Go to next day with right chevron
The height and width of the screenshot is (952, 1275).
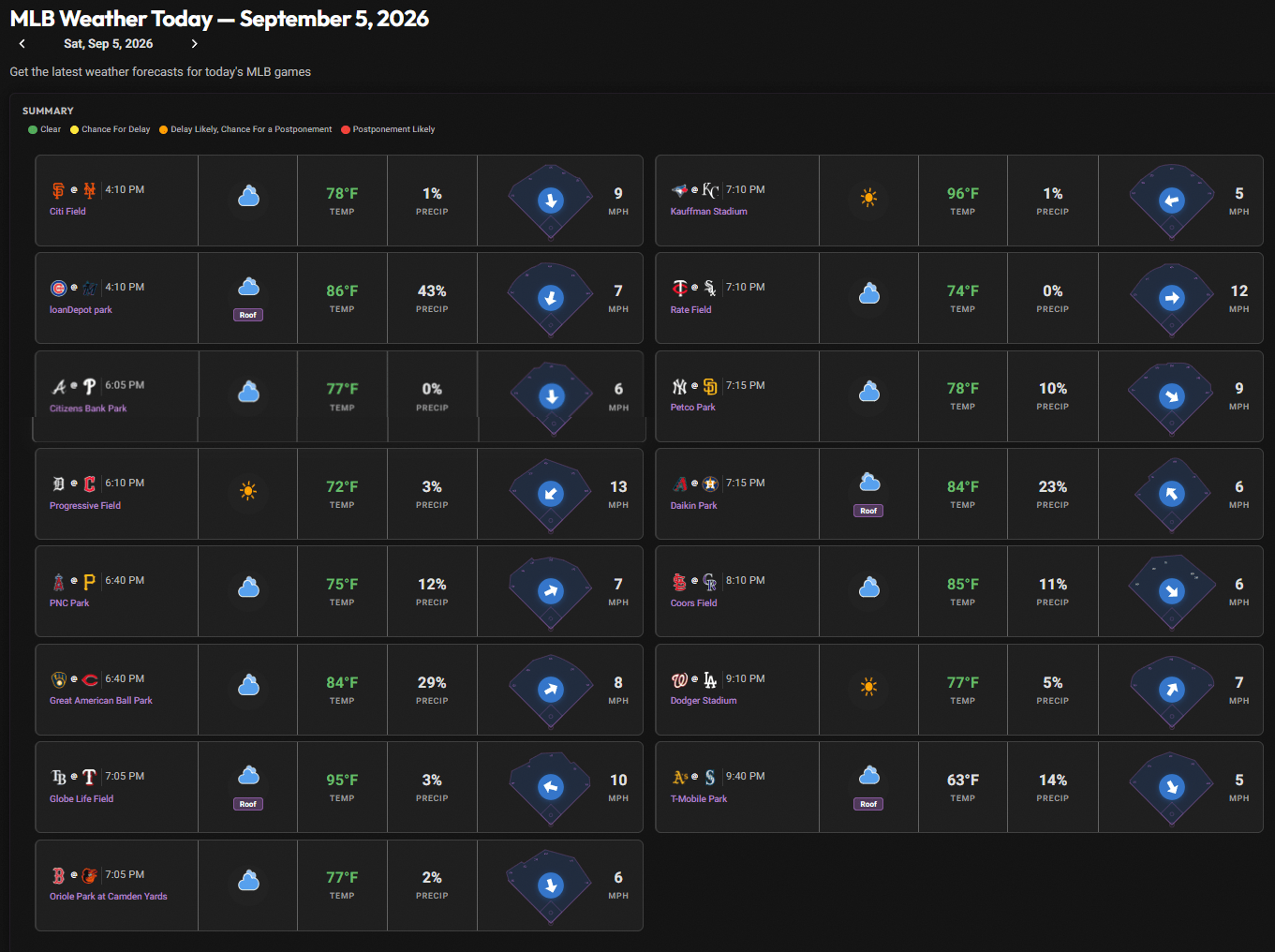coord(194,44)
